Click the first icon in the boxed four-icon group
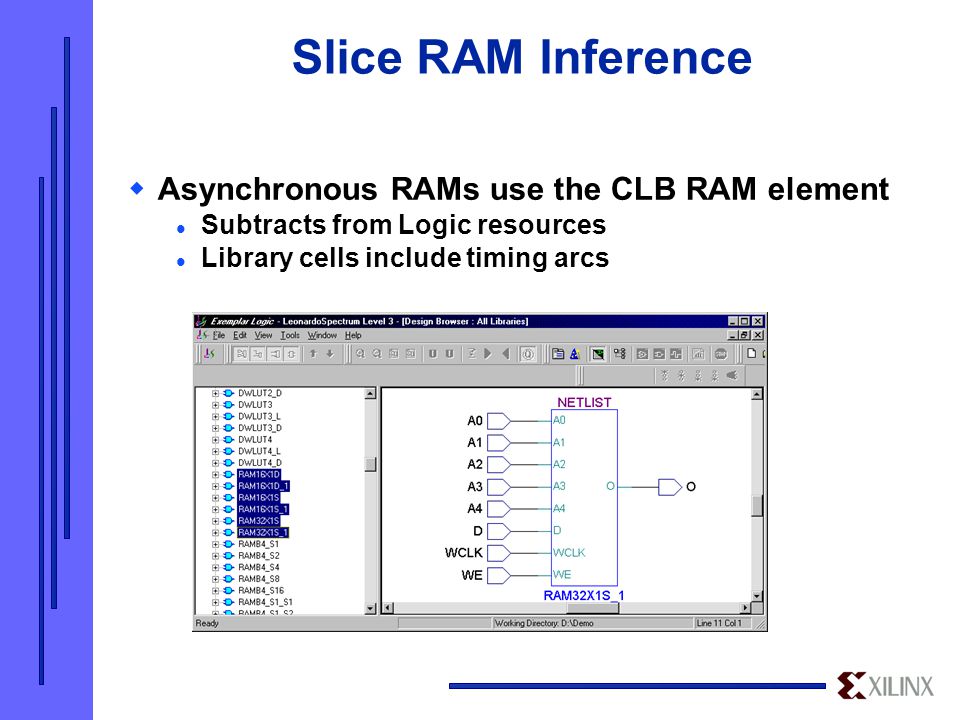The width and height of the screenshot is (960, 720). tap(242, 354)
